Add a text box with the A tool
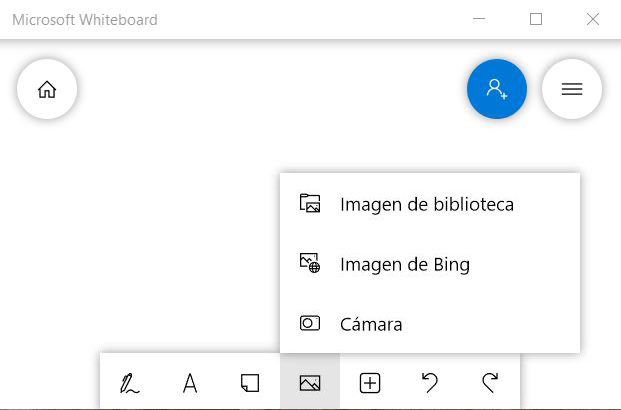The image size is (621, 410). click(190, 383)
